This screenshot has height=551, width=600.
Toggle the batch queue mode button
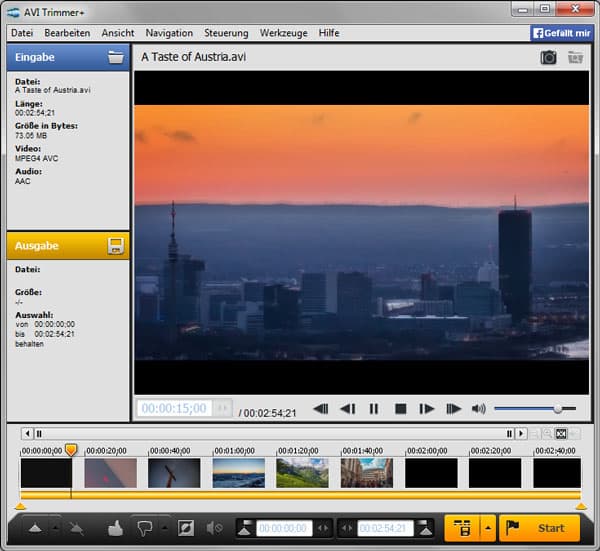(461, 527)
